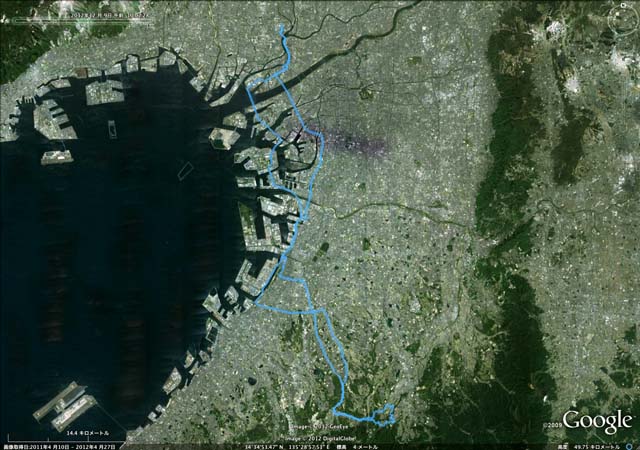Click the Image 2012 GeoEye attribution text
The image size is (640, 450).
[319, 426]
